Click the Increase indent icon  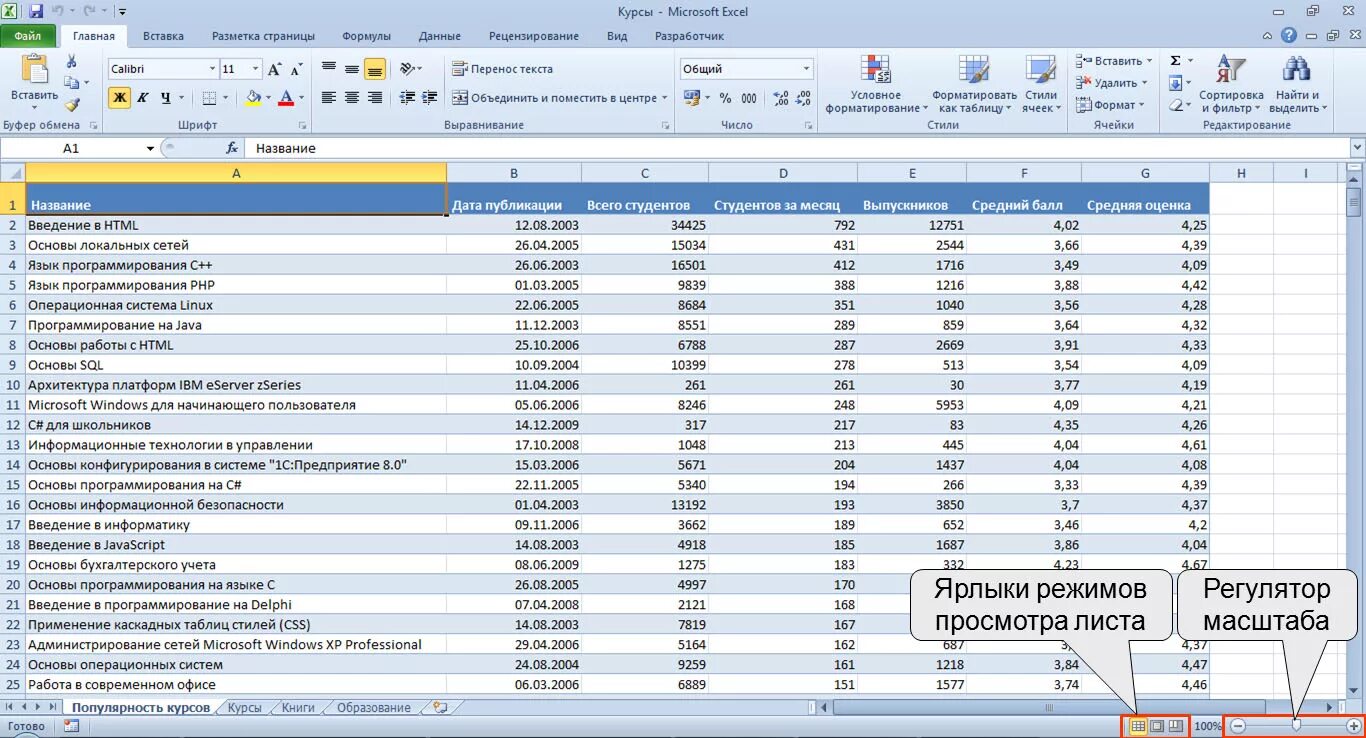[429, 98]
